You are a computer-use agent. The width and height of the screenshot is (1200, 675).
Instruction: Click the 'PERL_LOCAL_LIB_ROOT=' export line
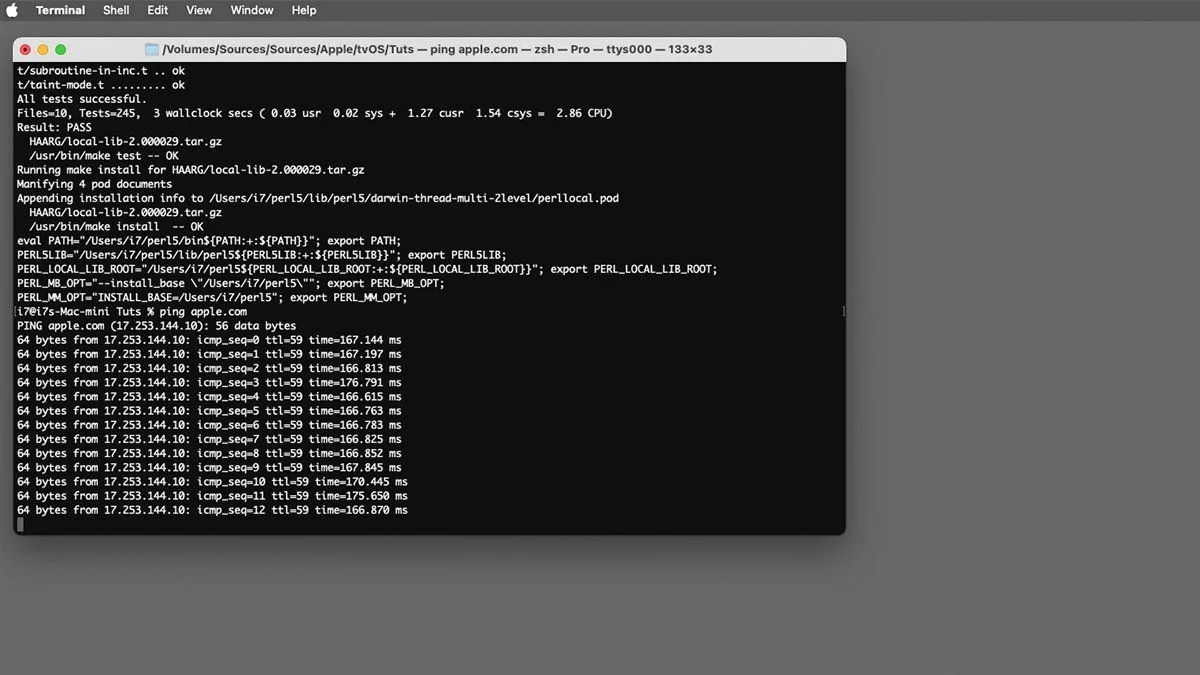pos(367,269)
